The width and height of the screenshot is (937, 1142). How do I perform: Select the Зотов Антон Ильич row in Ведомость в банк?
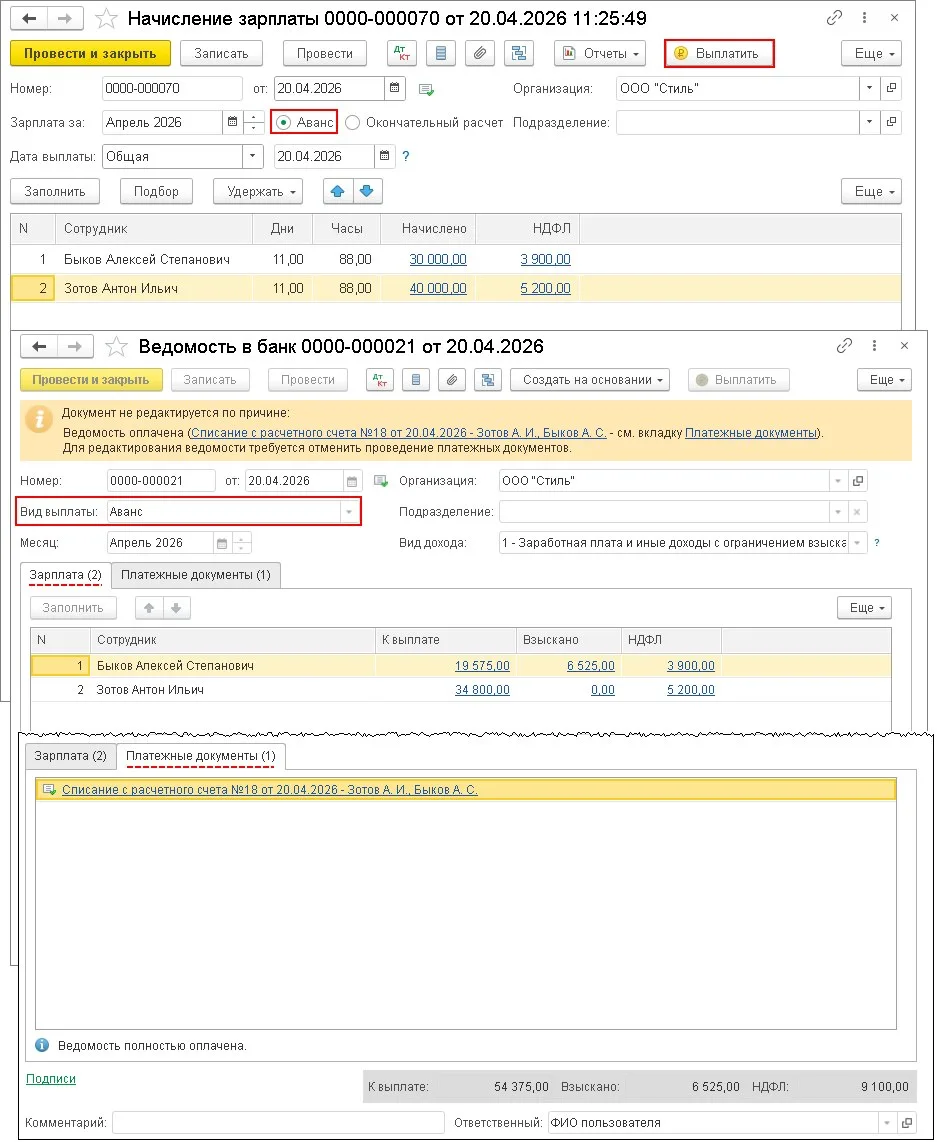460,690
